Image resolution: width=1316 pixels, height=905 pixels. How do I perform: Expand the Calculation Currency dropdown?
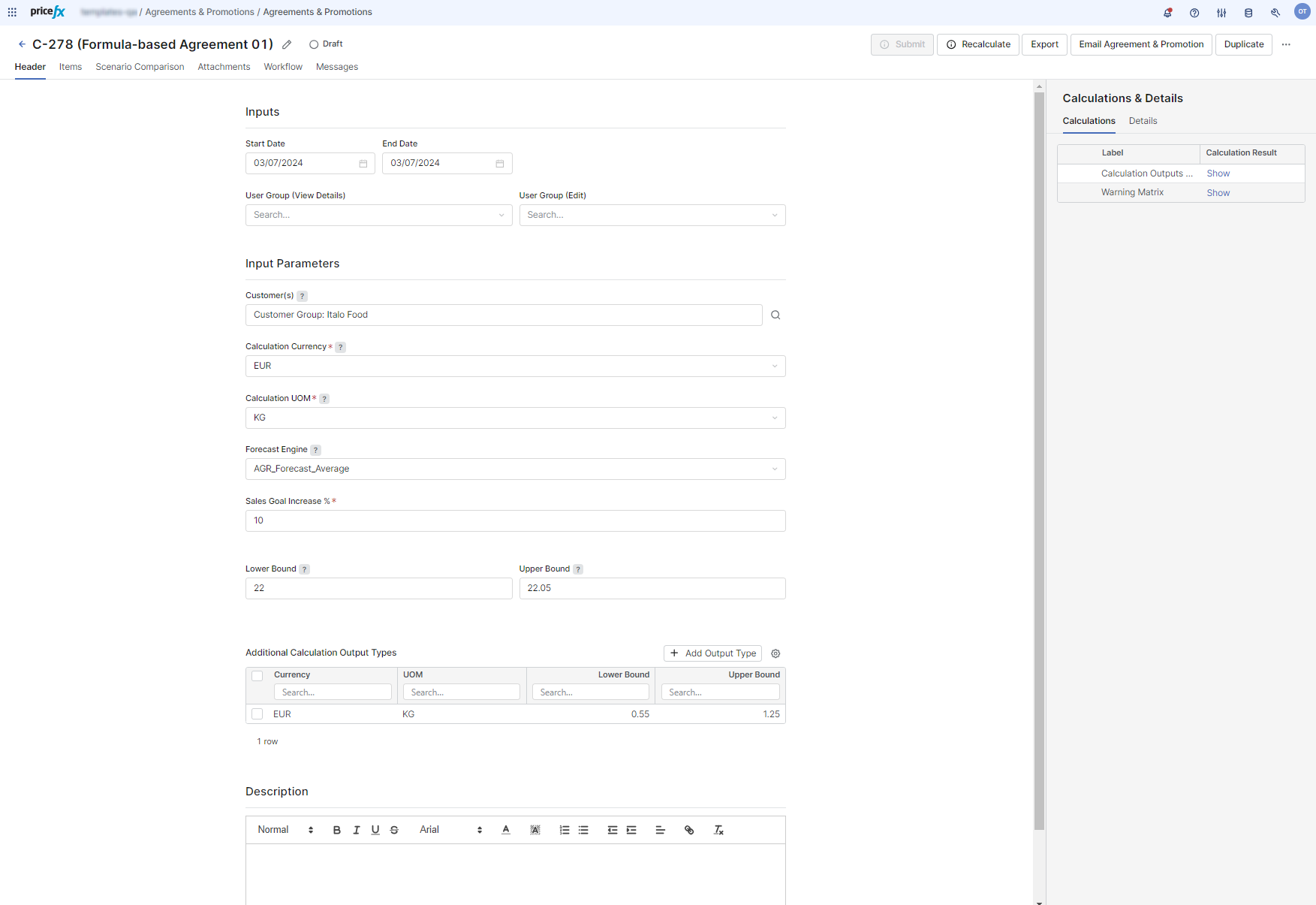[774, 367]
